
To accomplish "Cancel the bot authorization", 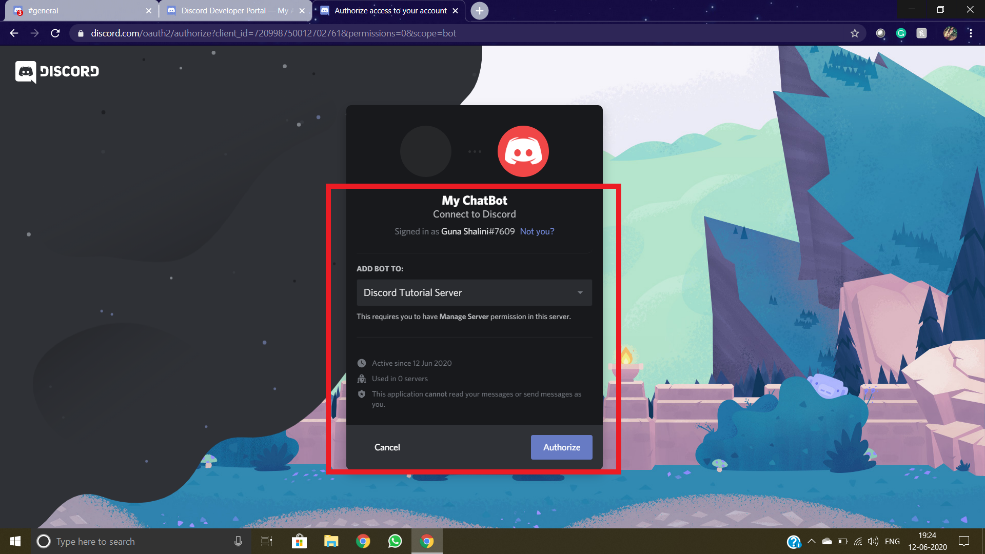I will 387,447.
